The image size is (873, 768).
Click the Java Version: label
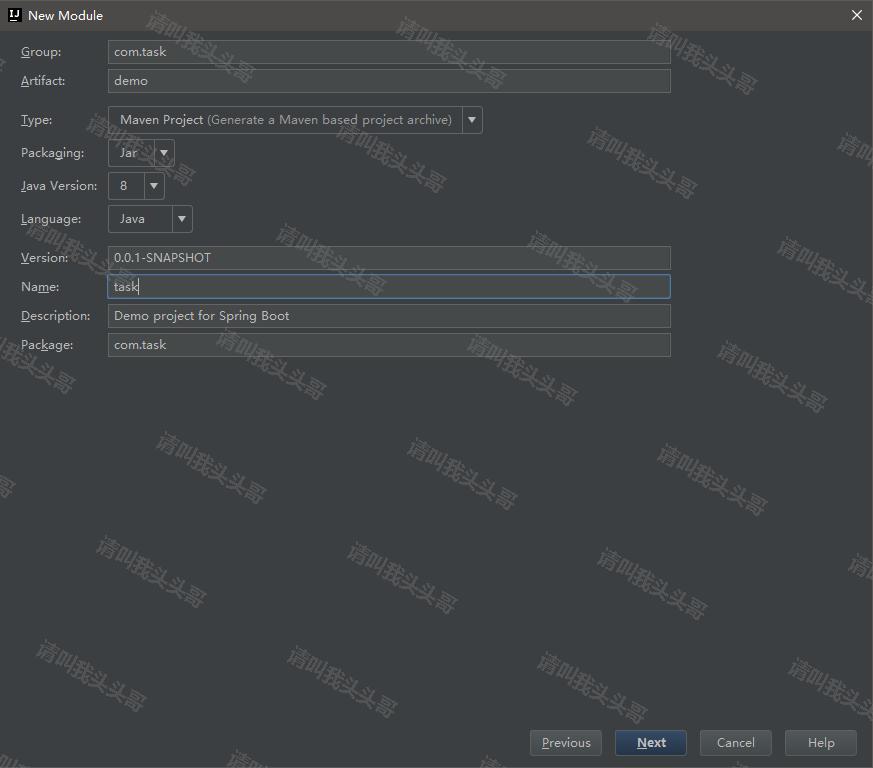(x=59, y=185)
